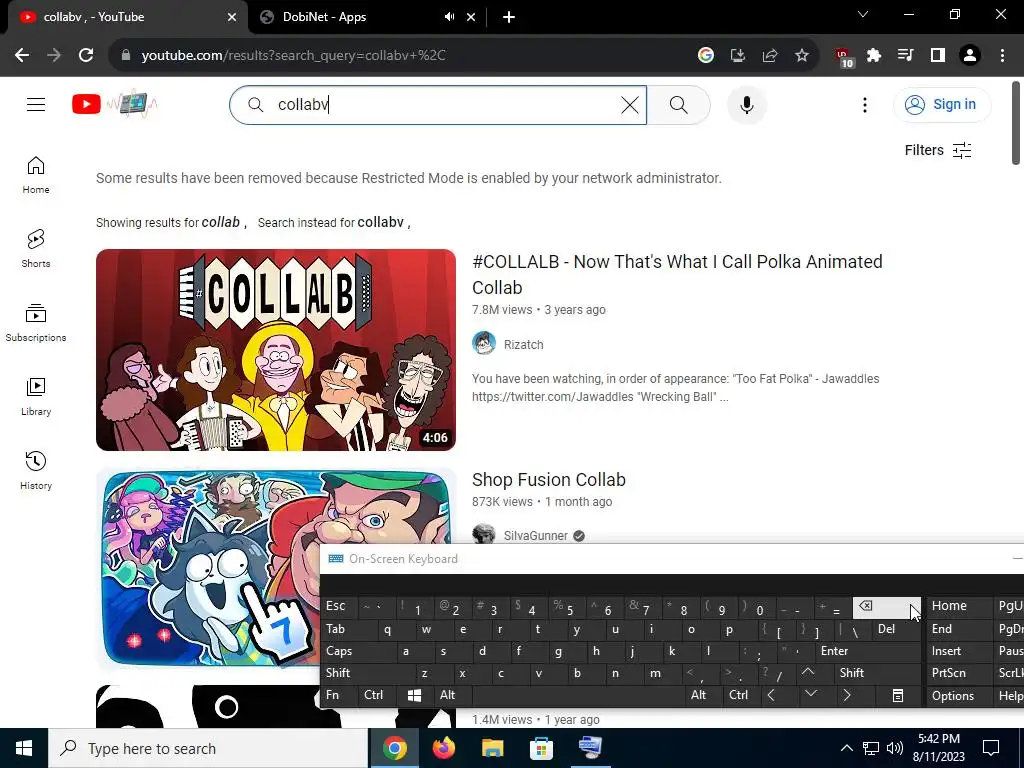Click the YouTube search input field
The height and width of the screenshot is (768, 1024).
tap(438, 104)
